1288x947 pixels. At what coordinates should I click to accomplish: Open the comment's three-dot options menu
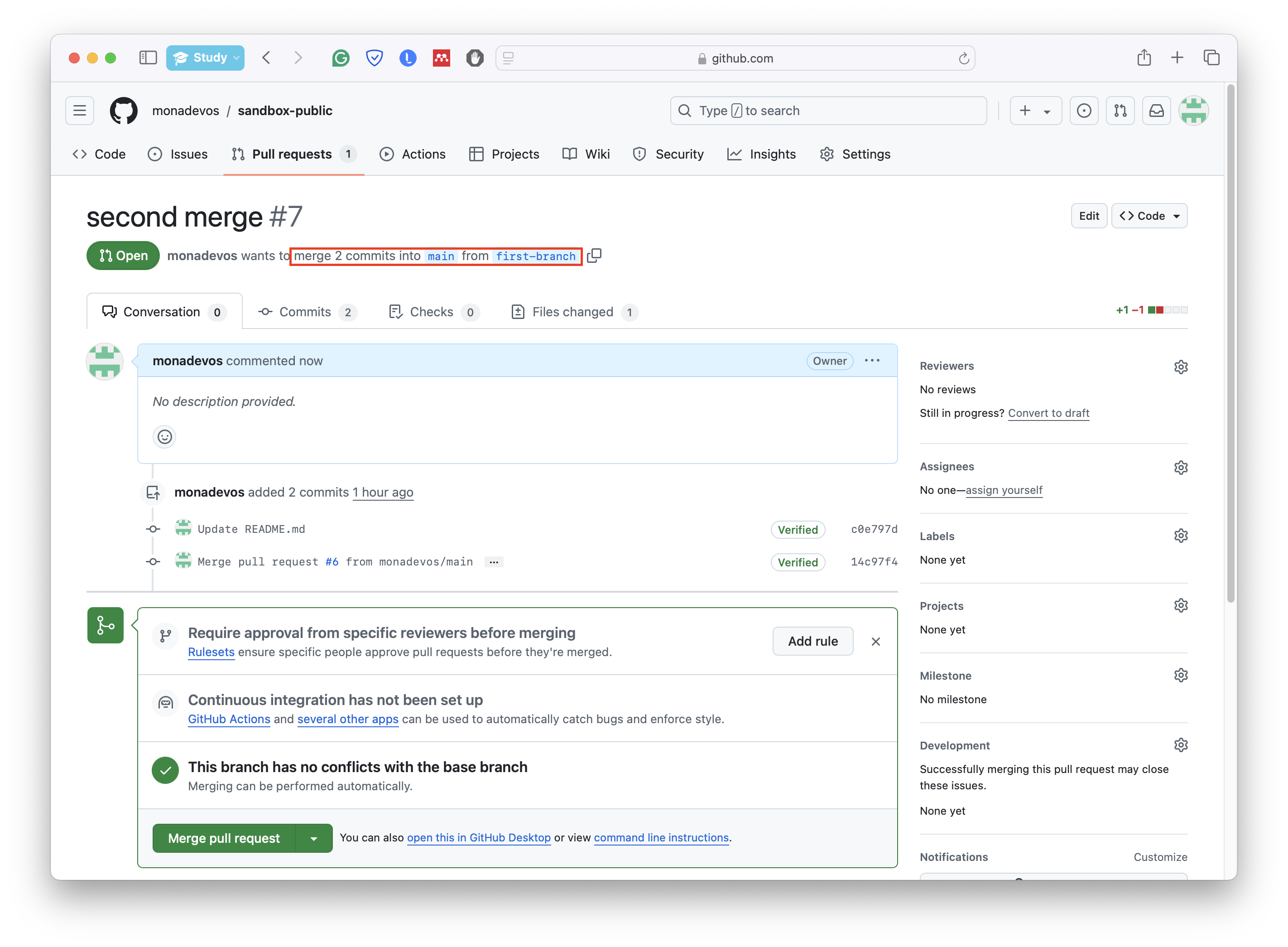pyautogui.click(x=872, y=361)
